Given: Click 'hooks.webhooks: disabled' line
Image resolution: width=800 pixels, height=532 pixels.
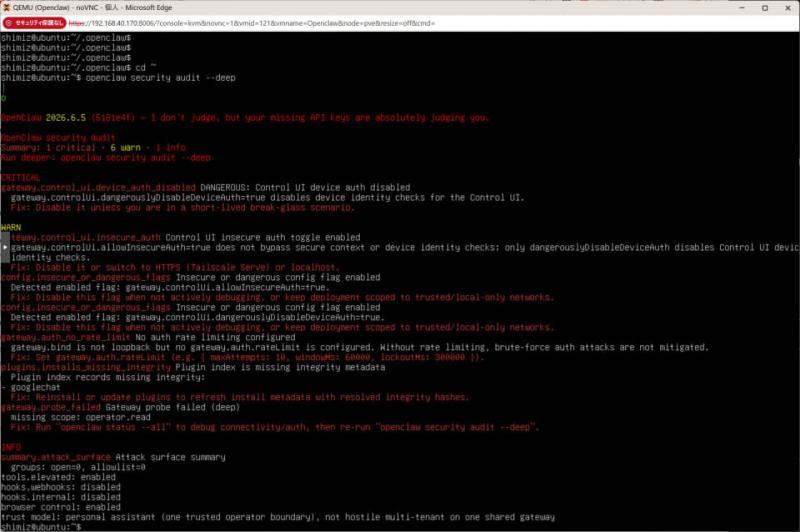Looking at the screenshot, I should coord(61,487).
